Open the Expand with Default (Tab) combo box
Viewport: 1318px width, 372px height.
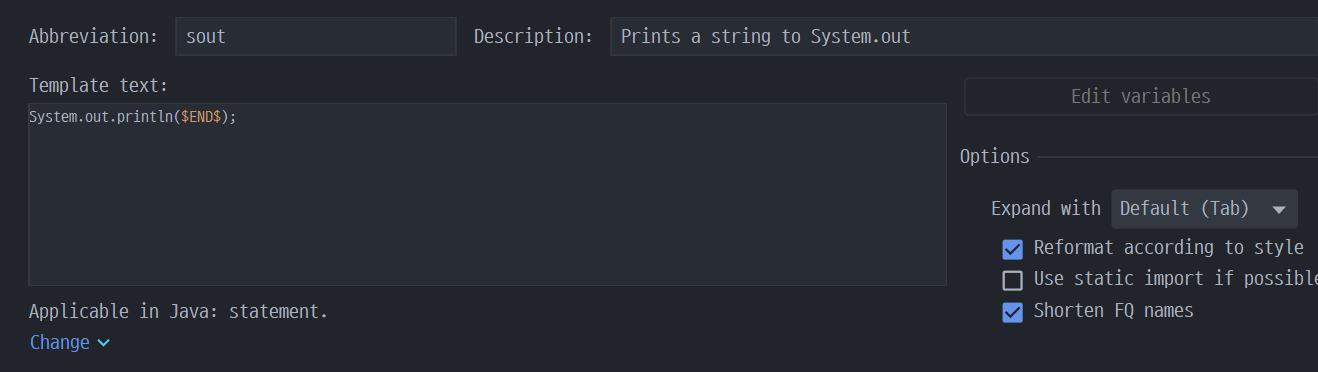click(1204, 209)
